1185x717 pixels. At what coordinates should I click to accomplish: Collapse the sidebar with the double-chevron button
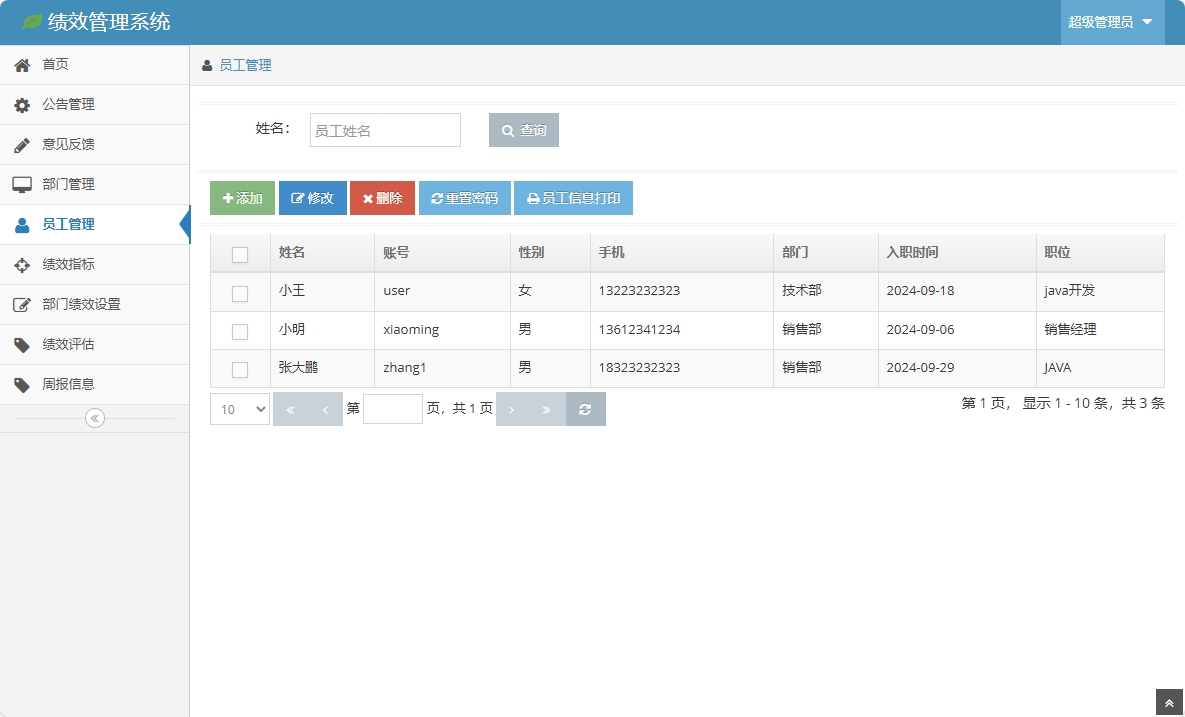pos(95,418)
